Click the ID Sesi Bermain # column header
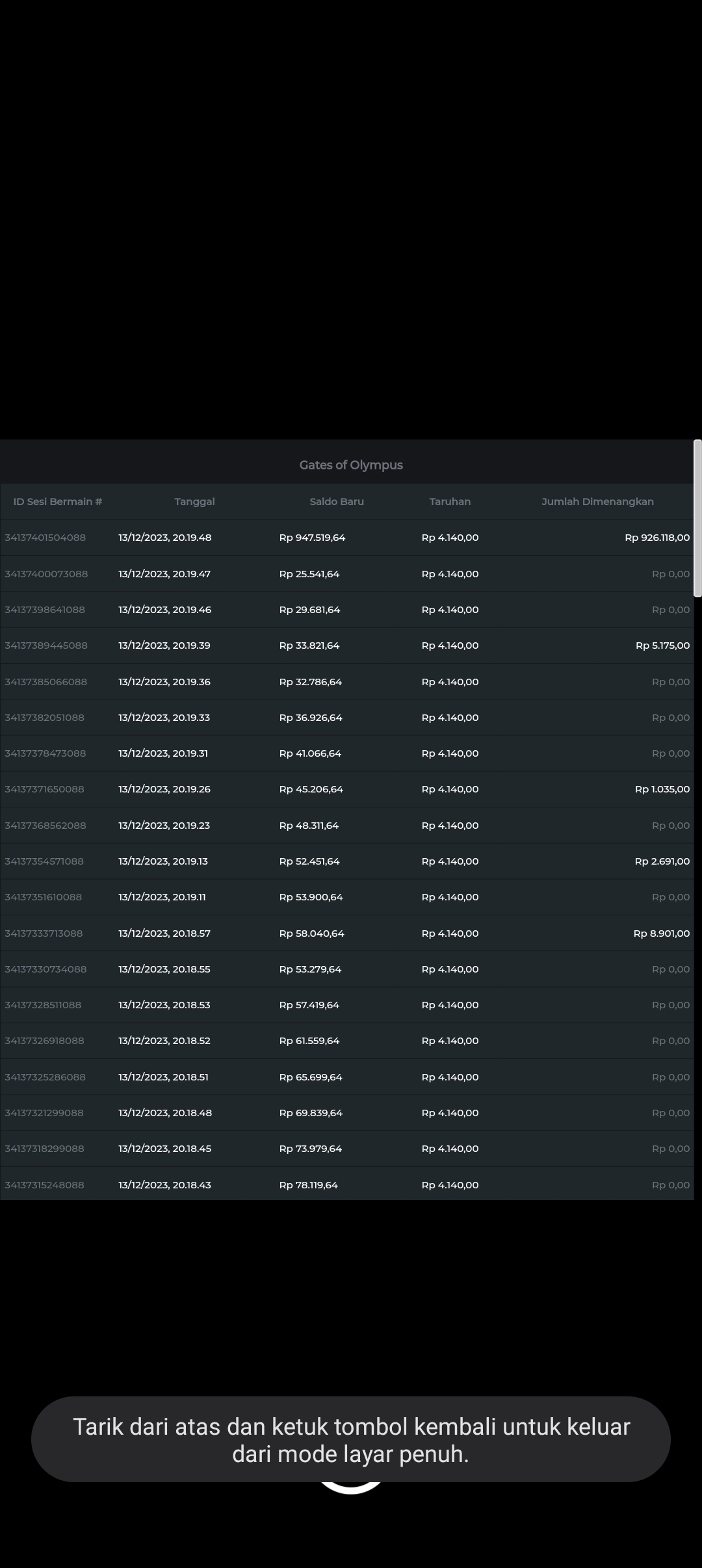 [58, 501]
